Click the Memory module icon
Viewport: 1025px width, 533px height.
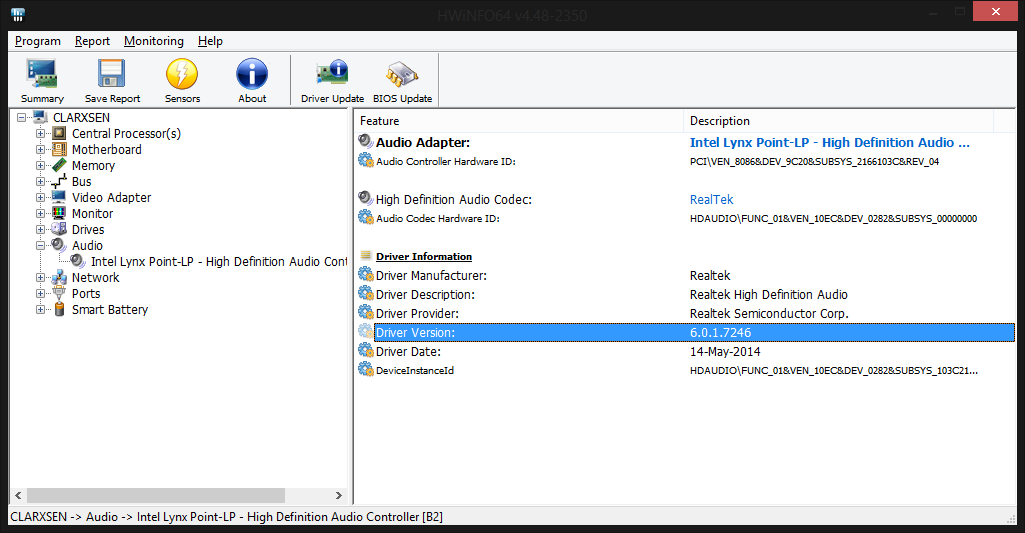tap(59, 165)
